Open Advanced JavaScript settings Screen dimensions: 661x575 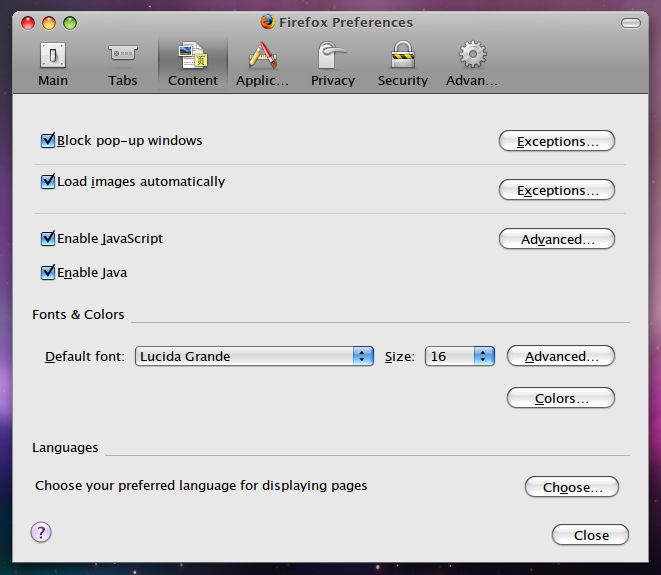pyautogui.click(x=557, y=239)
